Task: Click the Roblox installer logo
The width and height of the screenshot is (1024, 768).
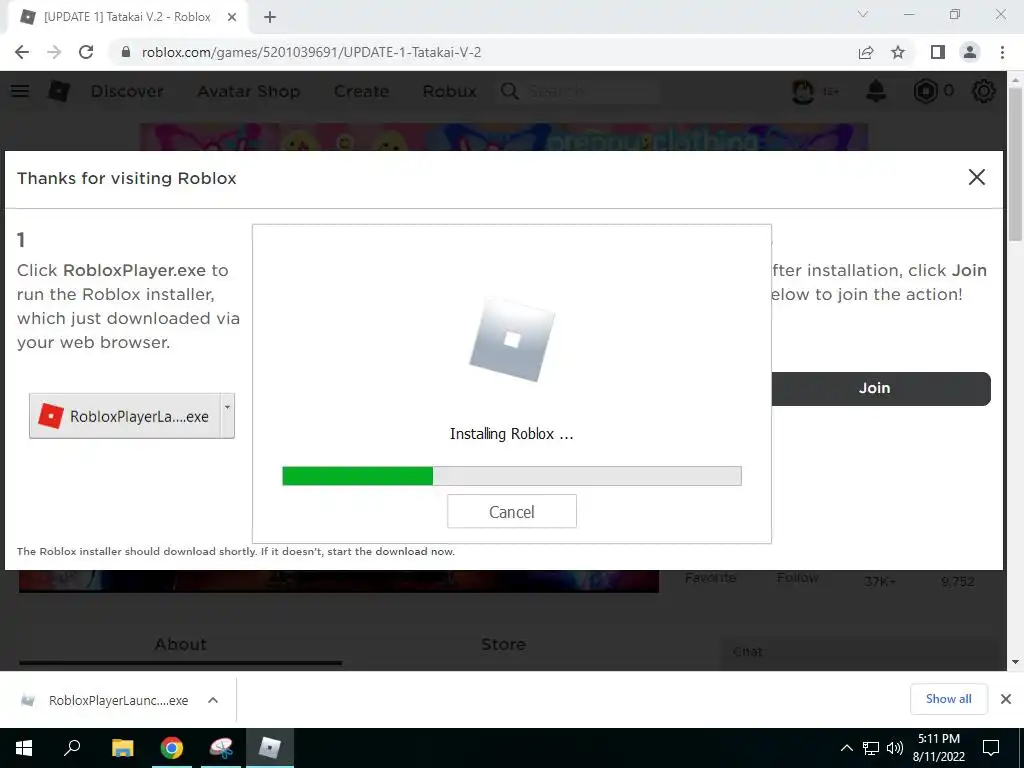Action: coord(512,340)
